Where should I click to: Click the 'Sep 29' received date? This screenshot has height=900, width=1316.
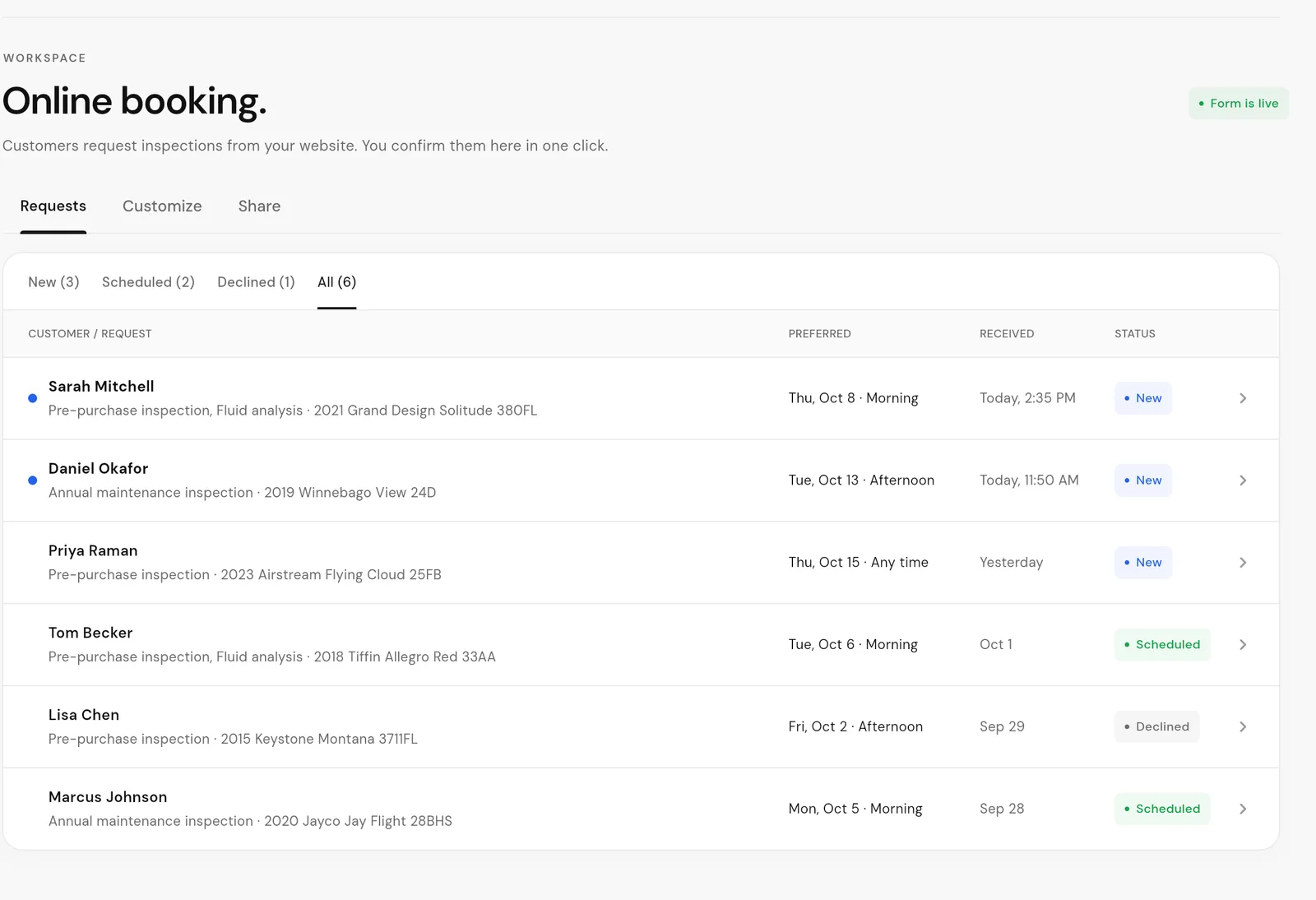(1002, 727)
